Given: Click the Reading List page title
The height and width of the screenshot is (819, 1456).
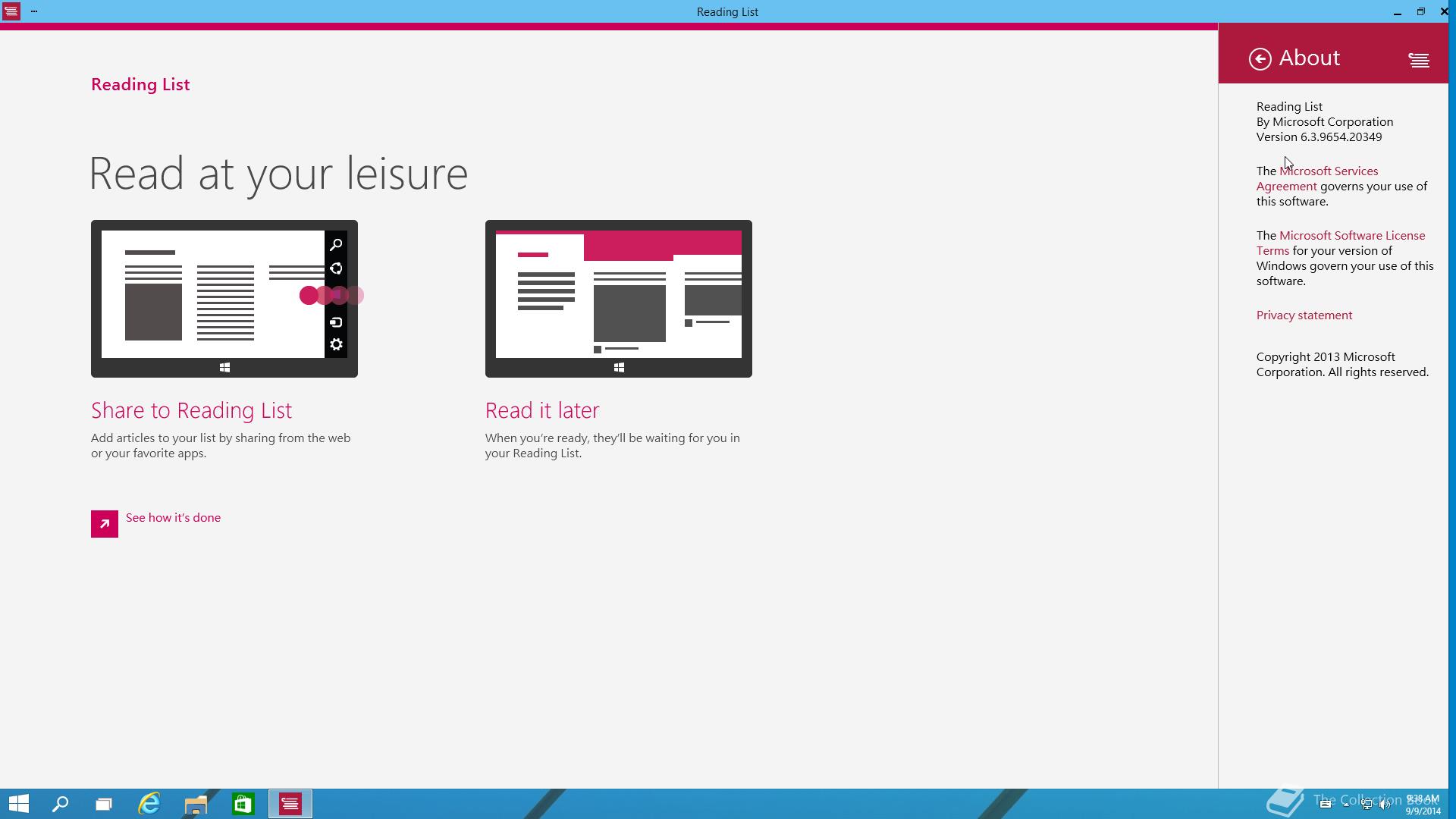Looking at the screenshot, I should (140, 85).
